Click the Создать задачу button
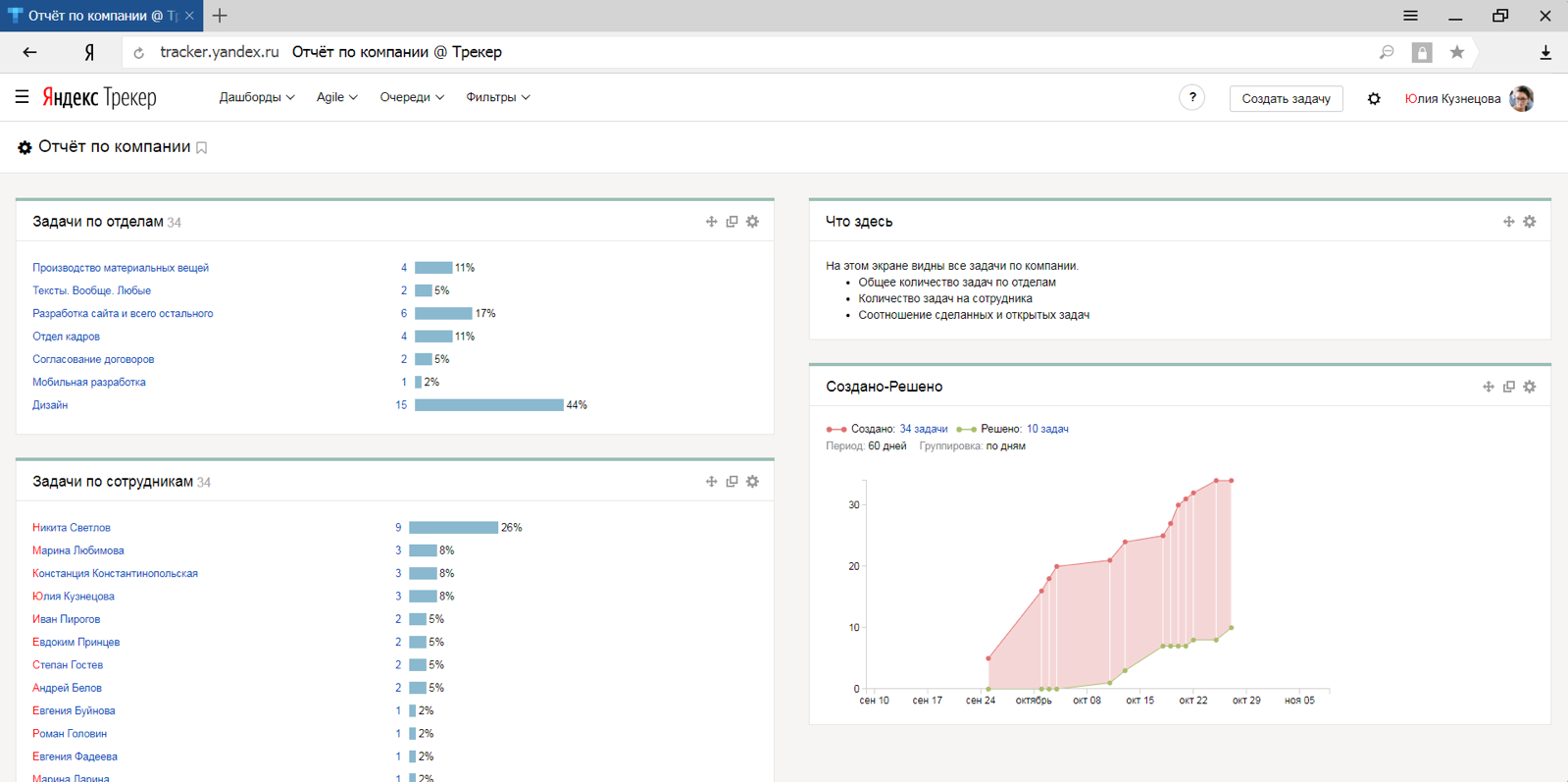This screenshot has height=782, width=1568. 1286,98
